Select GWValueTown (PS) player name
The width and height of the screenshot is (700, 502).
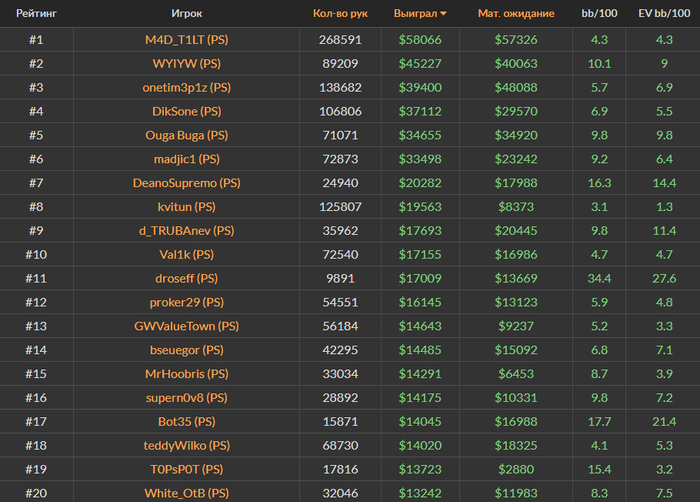[x=187, y=326]
